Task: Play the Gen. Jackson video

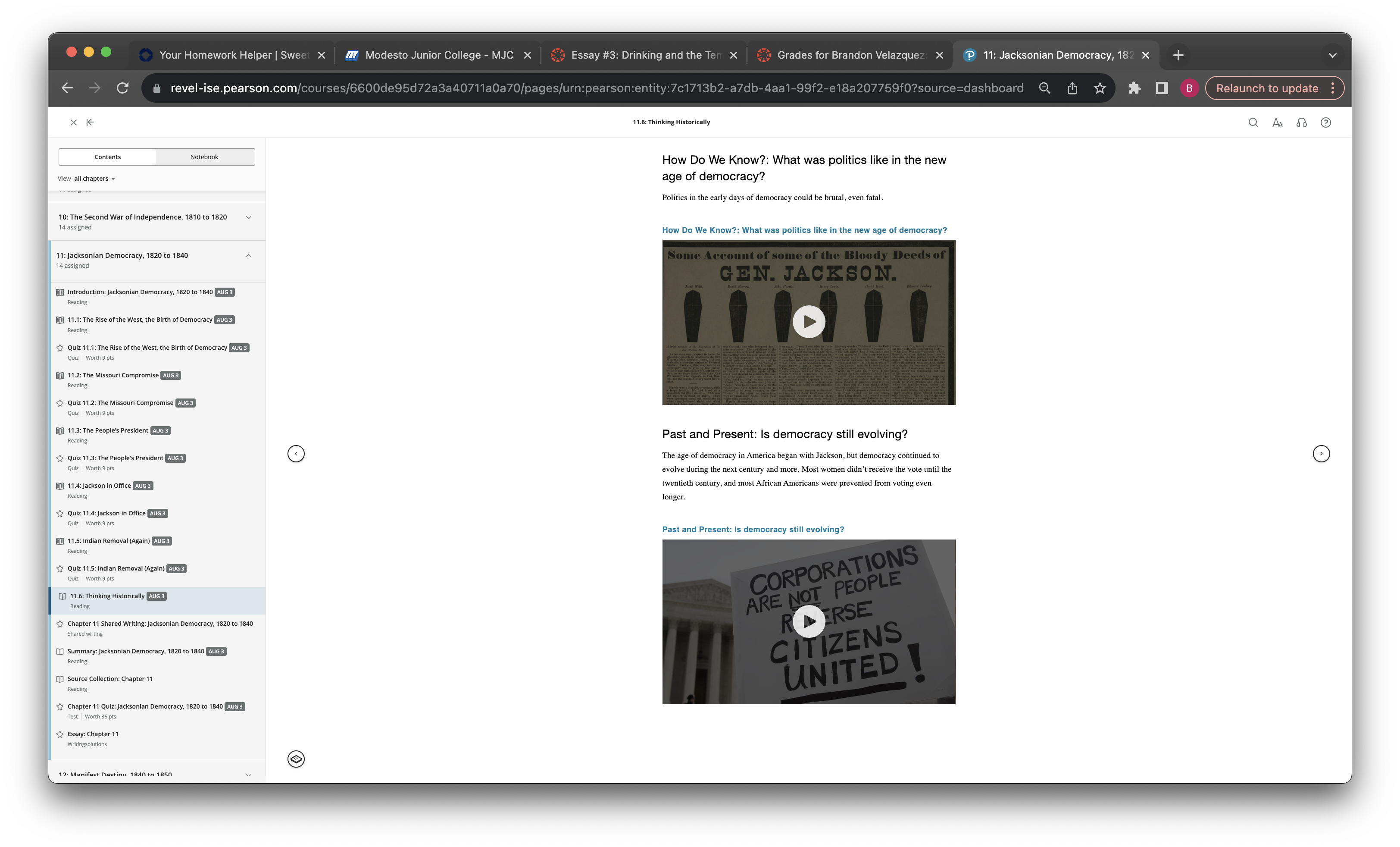Action: 809,322
